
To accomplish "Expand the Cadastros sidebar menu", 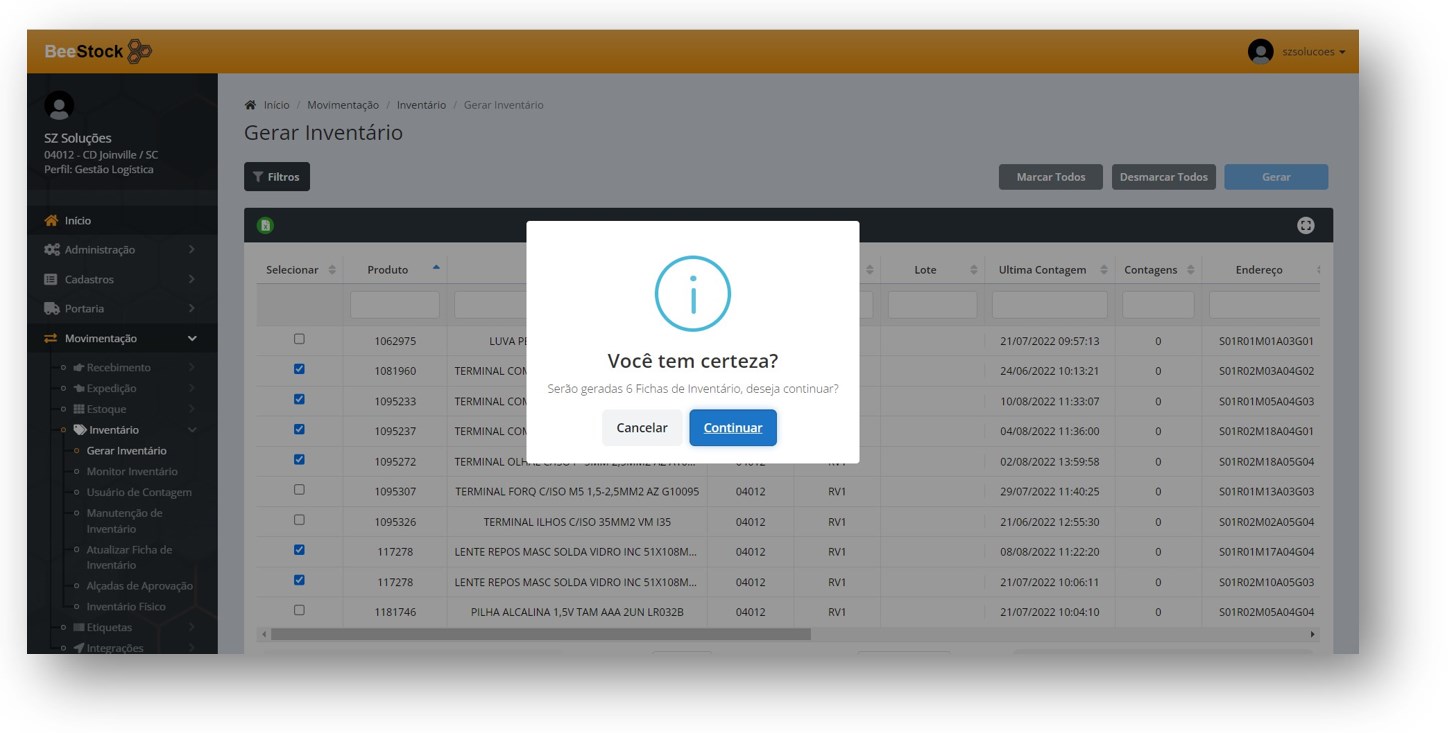I will tap(120, 280).
